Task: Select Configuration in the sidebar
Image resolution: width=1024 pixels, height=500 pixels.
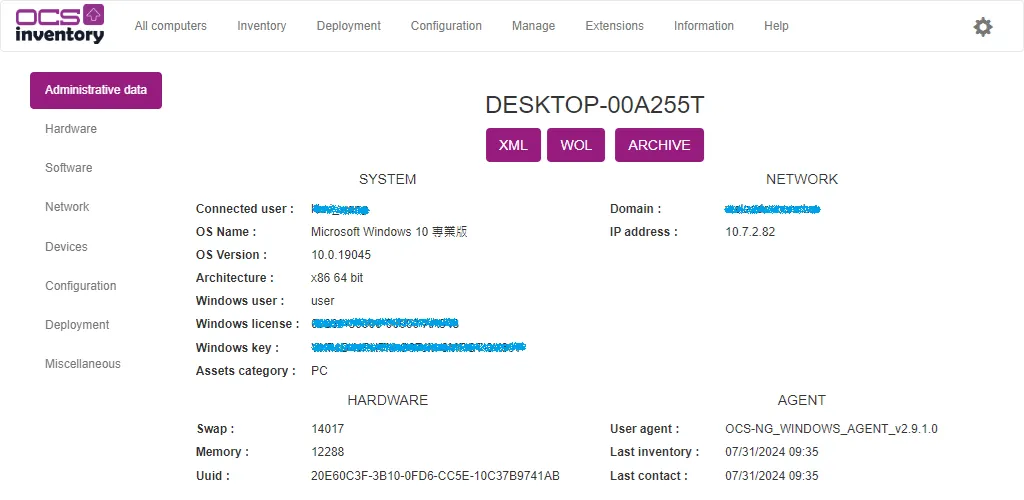Action: point(81,286)
